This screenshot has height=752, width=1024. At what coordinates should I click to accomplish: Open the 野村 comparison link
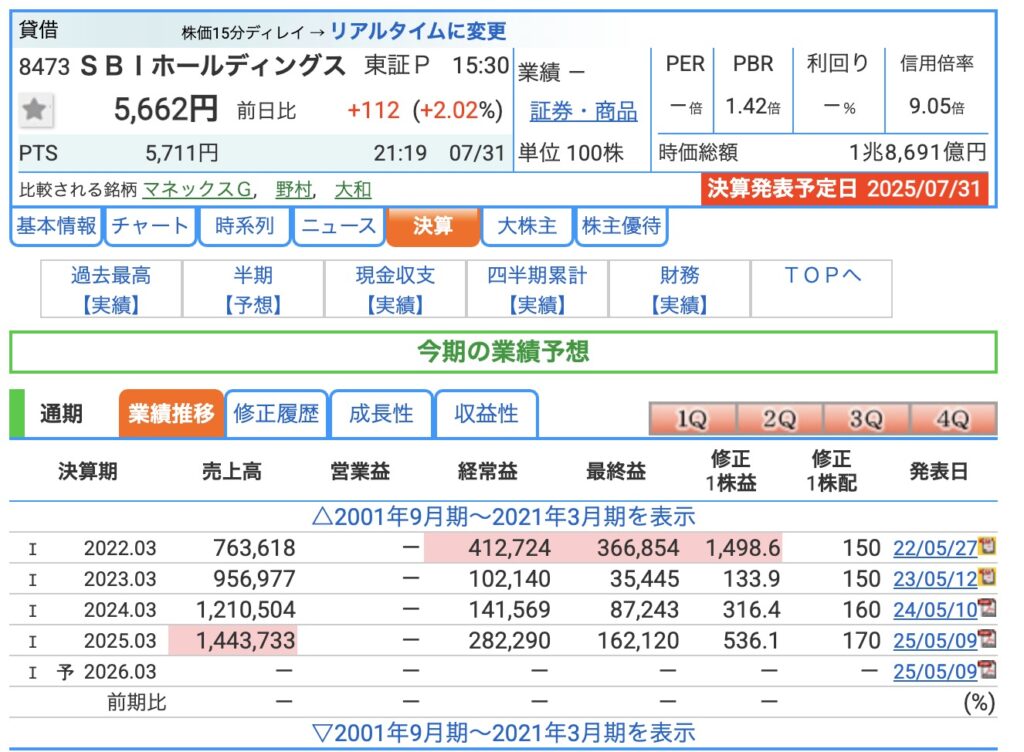click(x=294, y=189)
